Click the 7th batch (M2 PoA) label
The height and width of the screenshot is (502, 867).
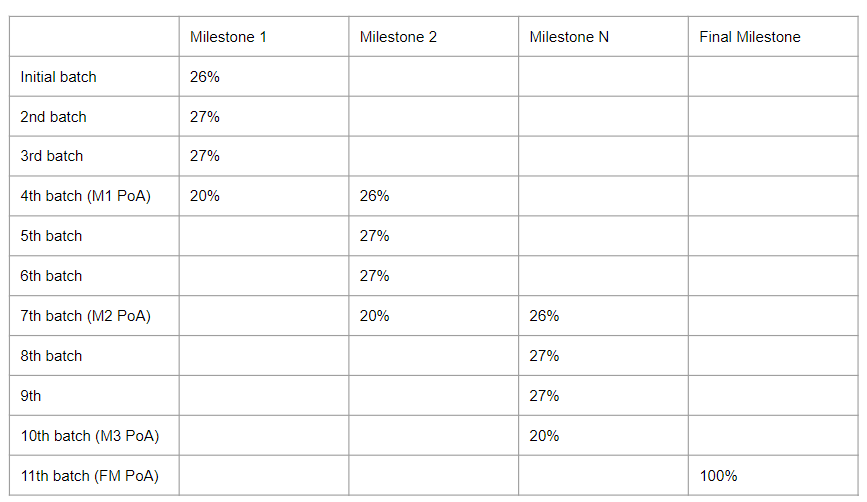click(x=85, y=316)
